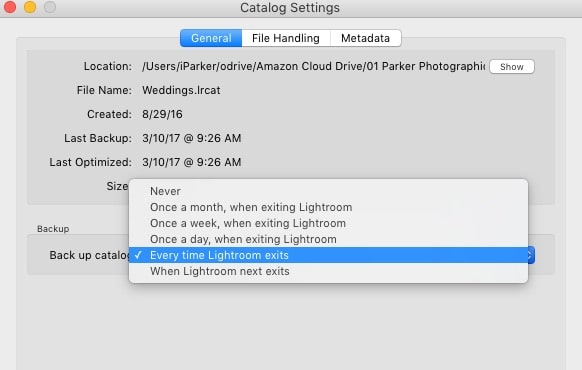This screenshot has height=370, width=582.
Task: Click the checkmark beside Every time Lightroom exits
Action: [138, 255]
